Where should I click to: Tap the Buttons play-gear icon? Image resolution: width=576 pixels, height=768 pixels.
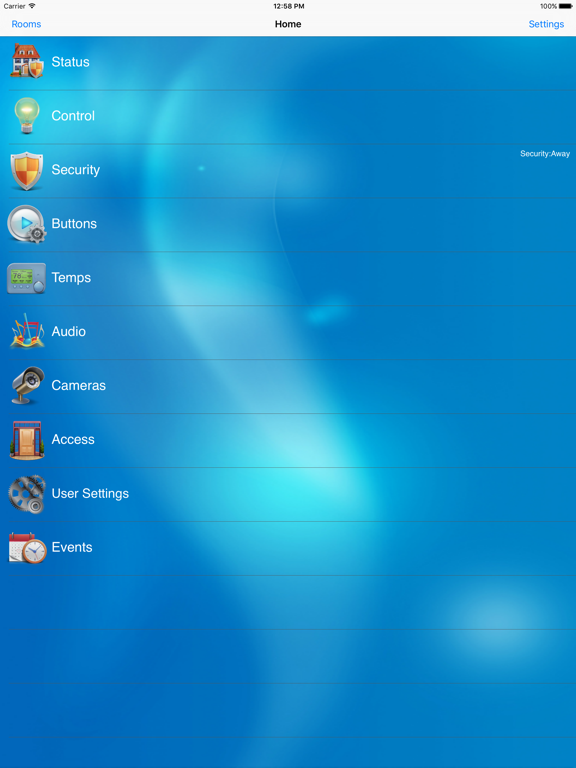click(27, 224)
